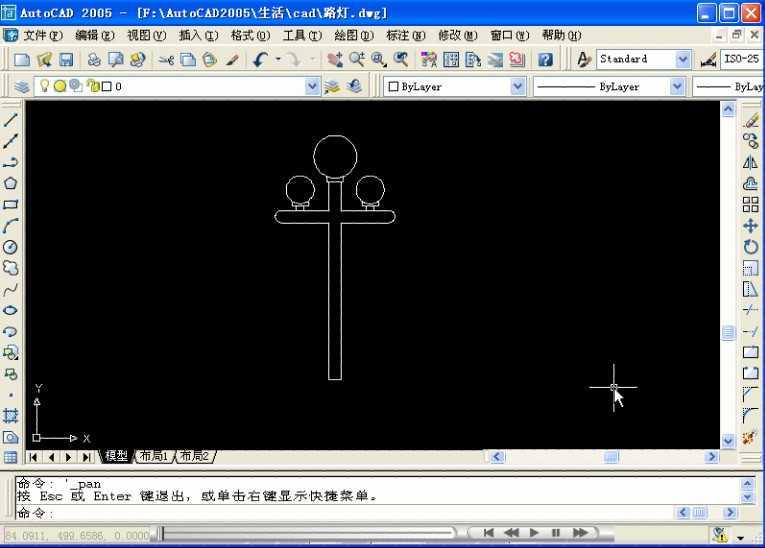This screenshot has height=548, width=765.
Task: Open the Layer Properties Manager icon
Action: coord(22,87)
